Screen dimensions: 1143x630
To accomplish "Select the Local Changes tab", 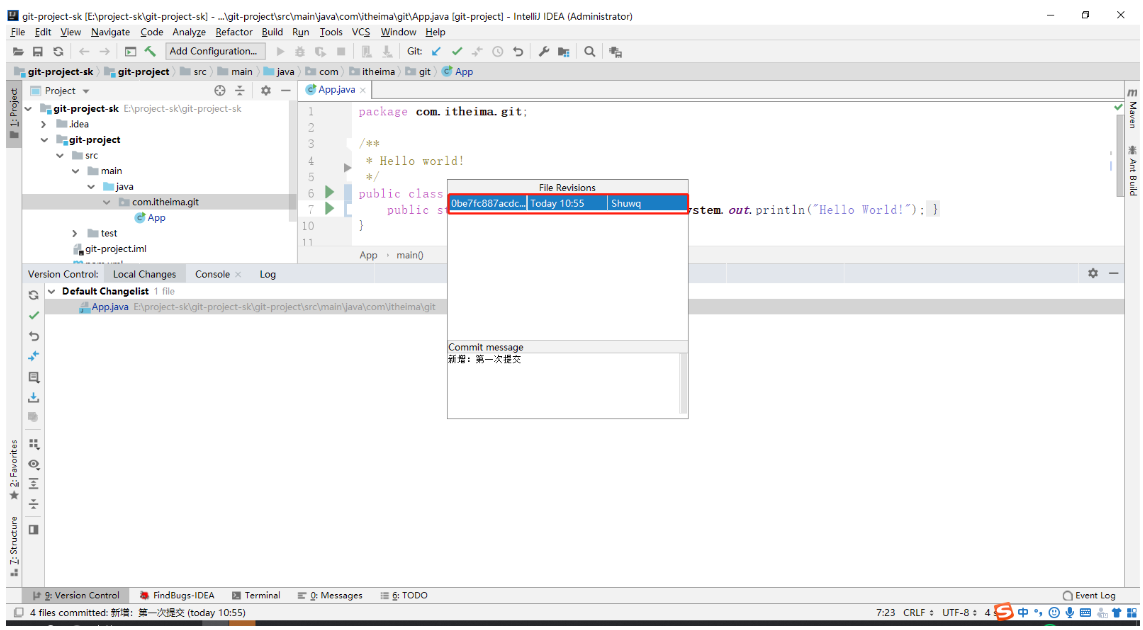I will [144, 274].
